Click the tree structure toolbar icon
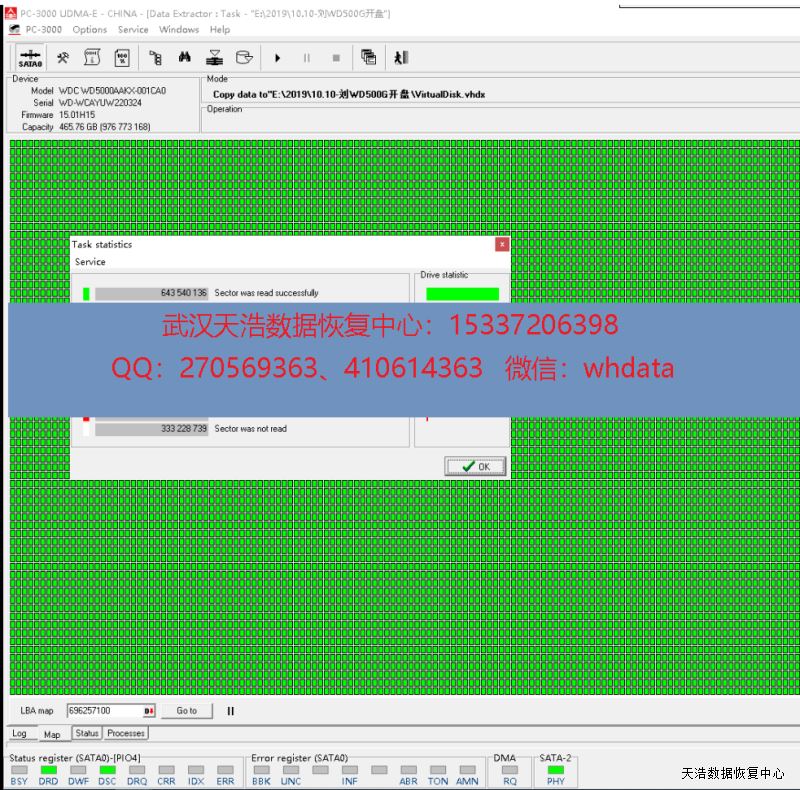Viewport: 800px width, 790px height. (155, 58)
